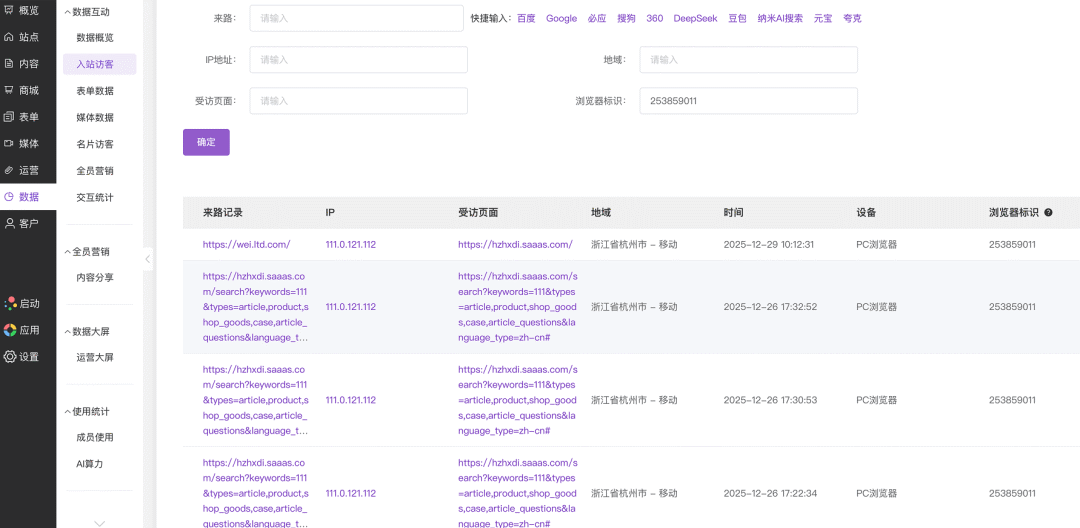1080x528 pixels.
Task: Collapse the submenu panel with side arrow
Action: coord(148,259)
